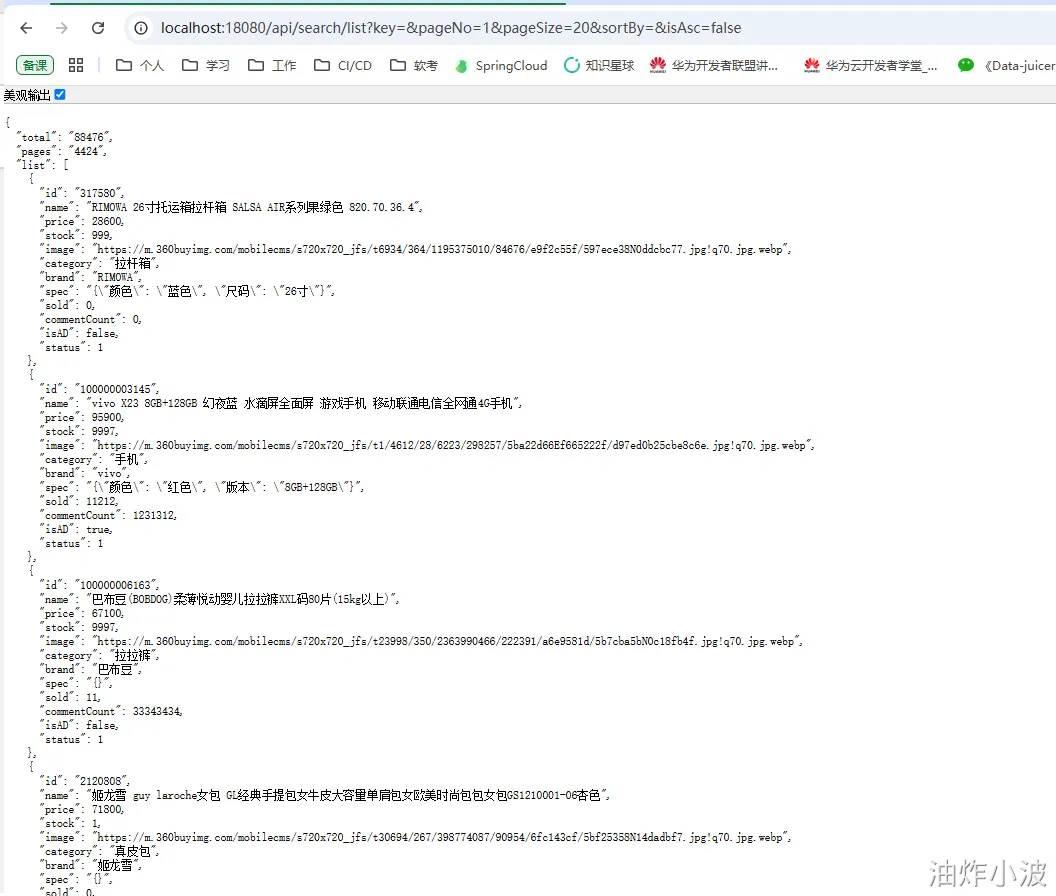Open the 知识星球 bookmark

tap(599, 65)
